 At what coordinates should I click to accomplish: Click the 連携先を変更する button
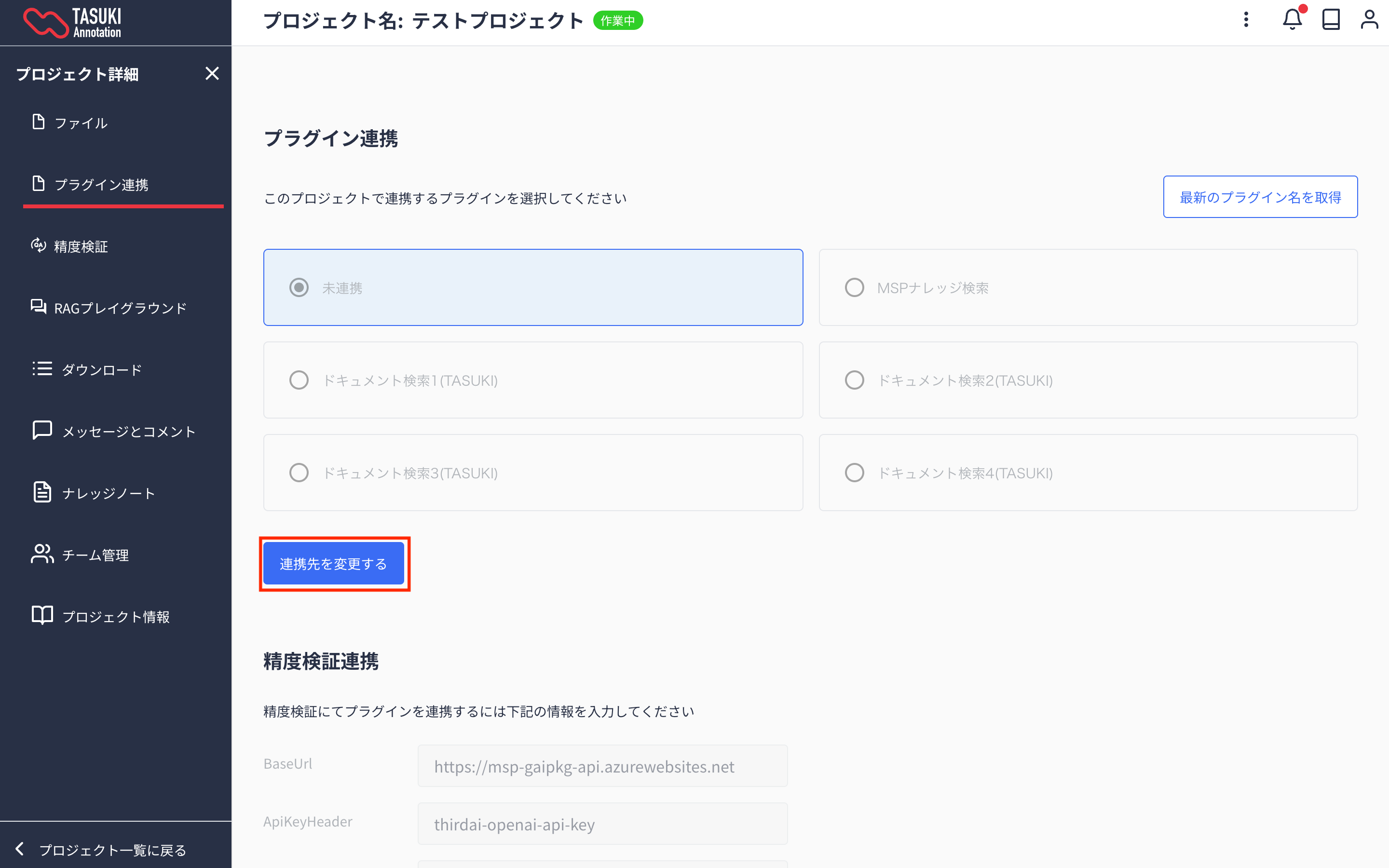[333, 564]
